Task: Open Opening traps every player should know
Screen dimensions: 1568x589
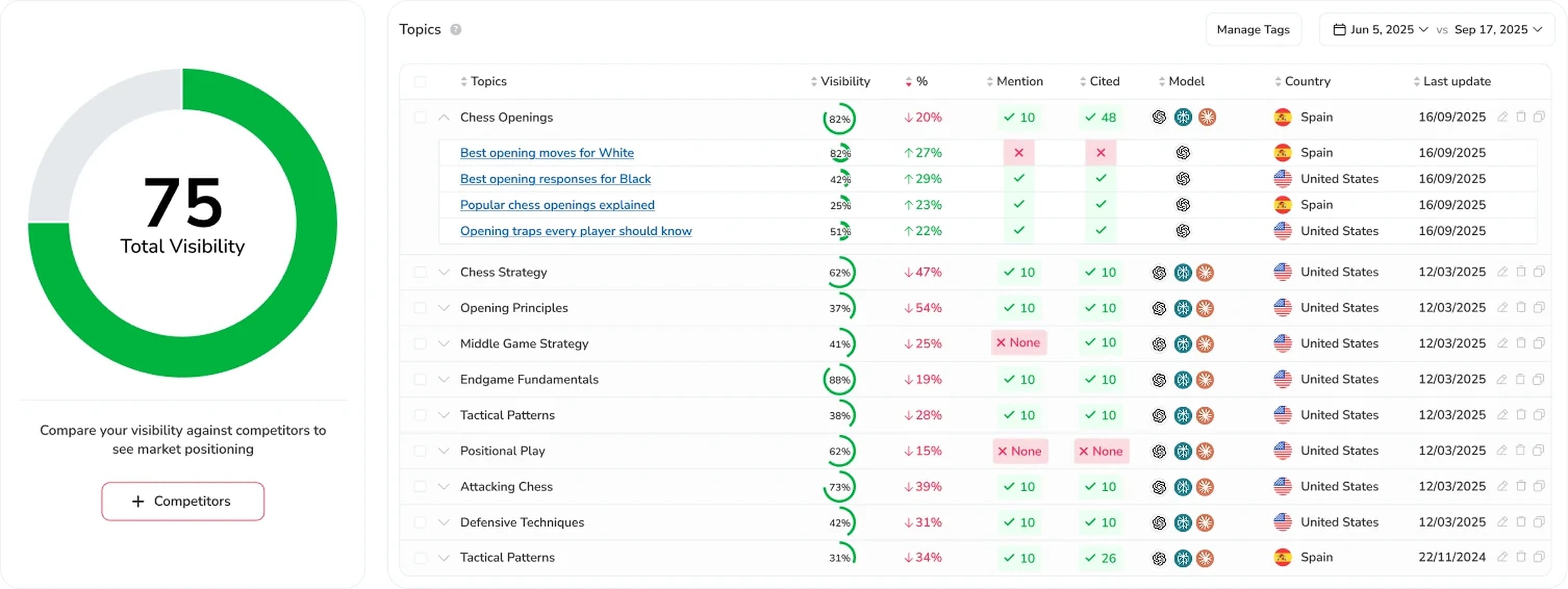Action: coord(576,231)
